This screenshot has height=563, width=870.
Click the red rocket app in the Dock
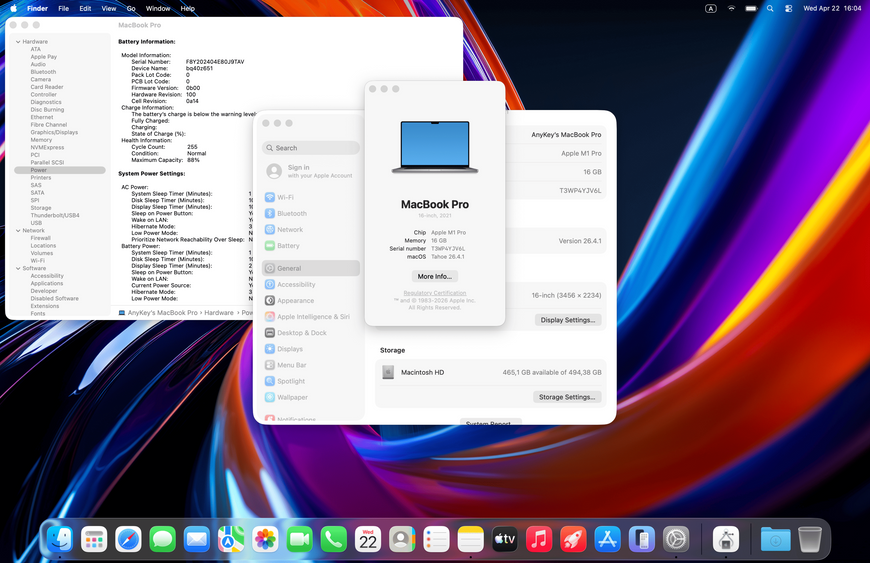point(573,539)
